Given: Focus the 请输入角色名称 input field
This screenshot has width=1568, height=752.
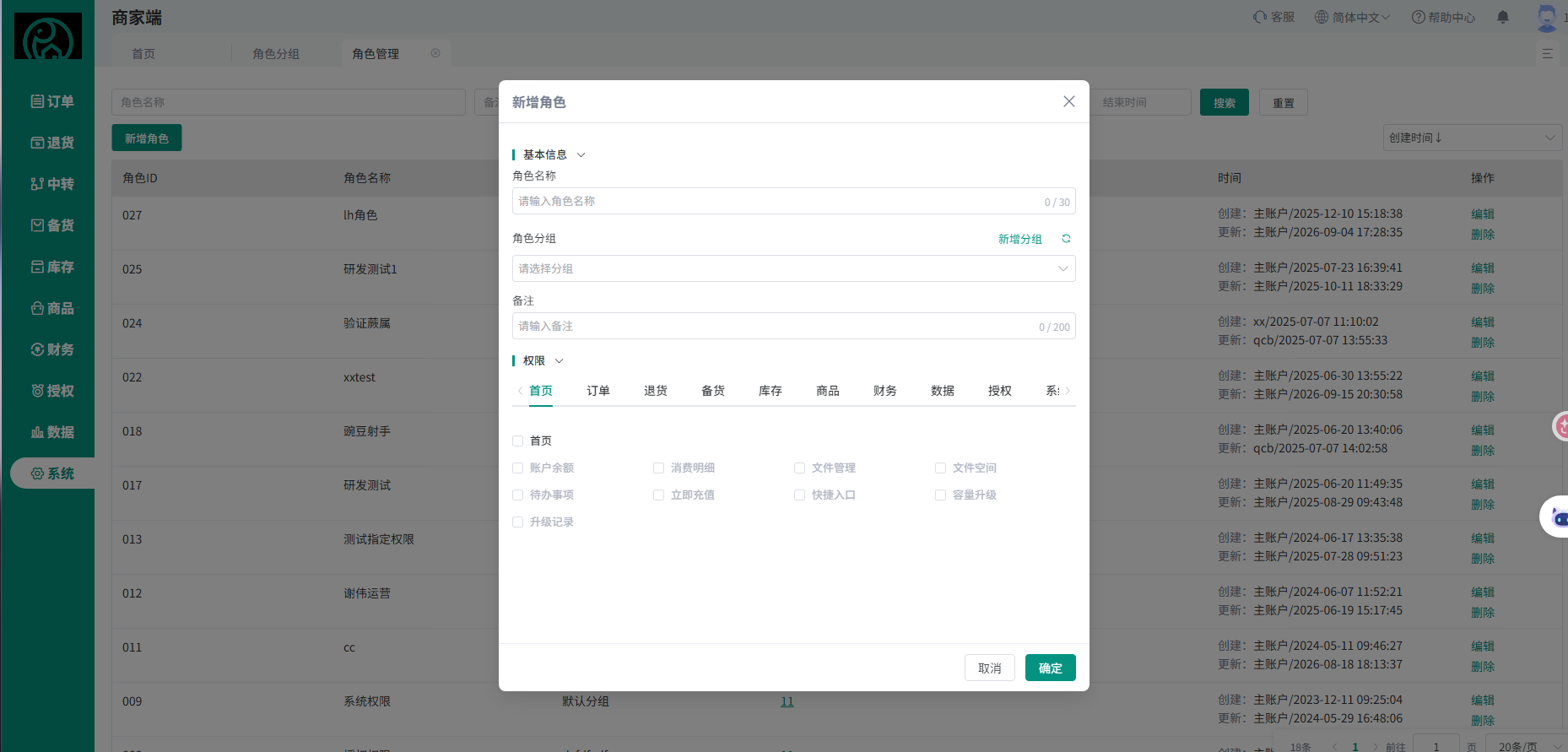Looking at the screenshot, I should [x=793, y=201].
